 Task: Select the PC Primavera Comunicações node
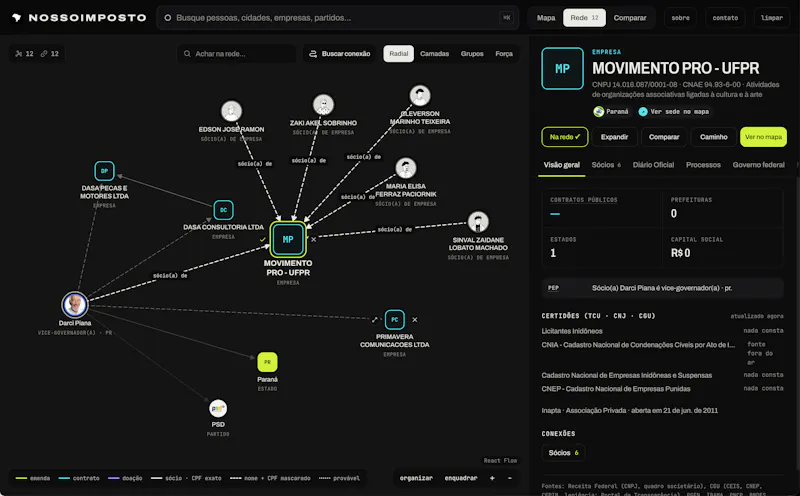[x=394, y=319]
